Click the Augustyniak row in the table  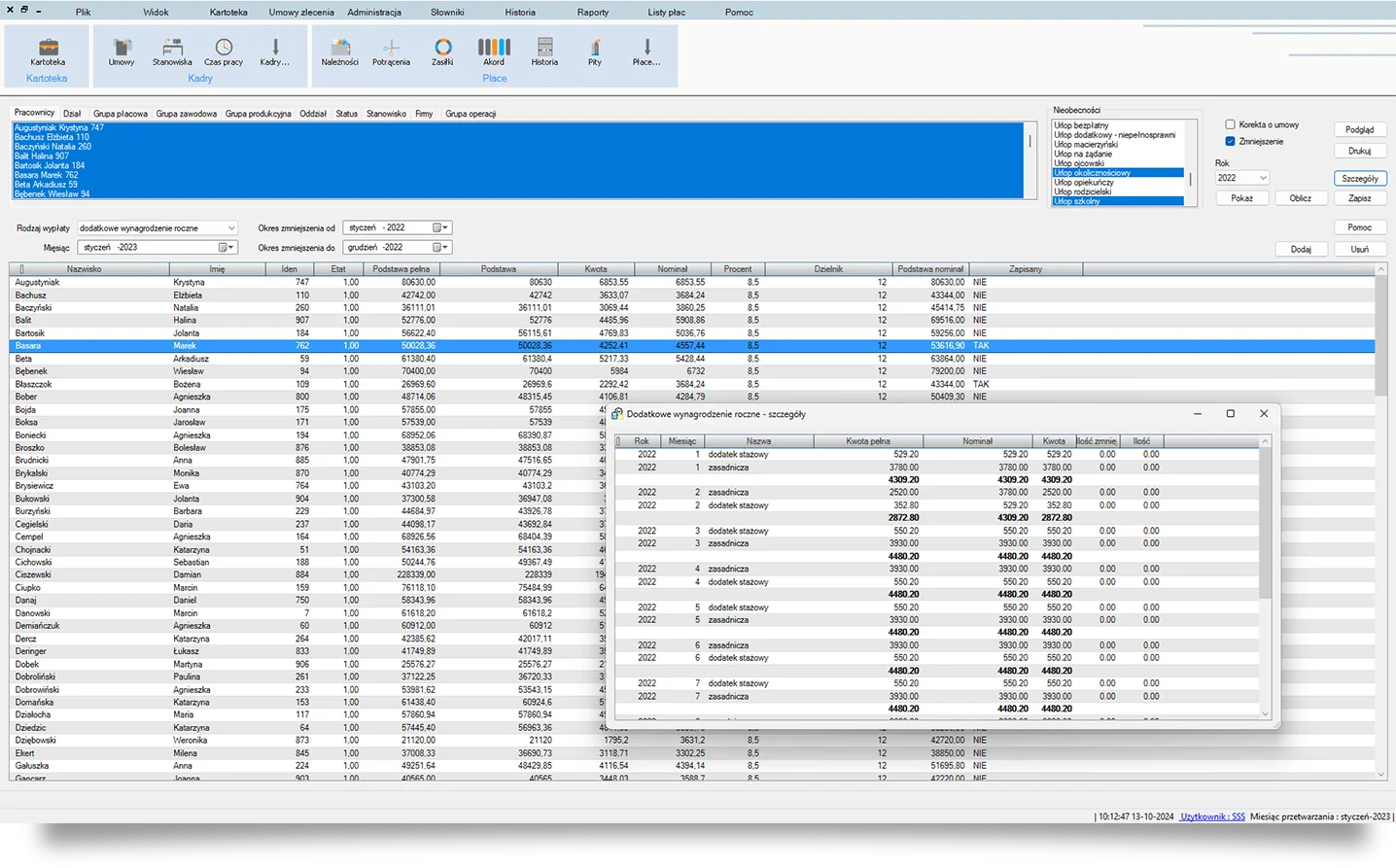tap(692, 282)
